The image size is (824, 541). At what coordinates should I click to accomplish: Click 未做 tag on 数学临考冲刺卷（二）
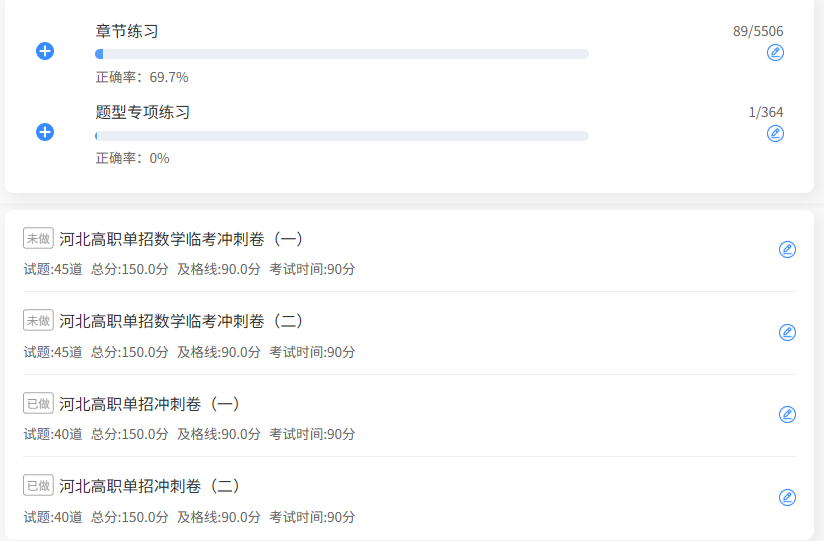pos(38,320)
